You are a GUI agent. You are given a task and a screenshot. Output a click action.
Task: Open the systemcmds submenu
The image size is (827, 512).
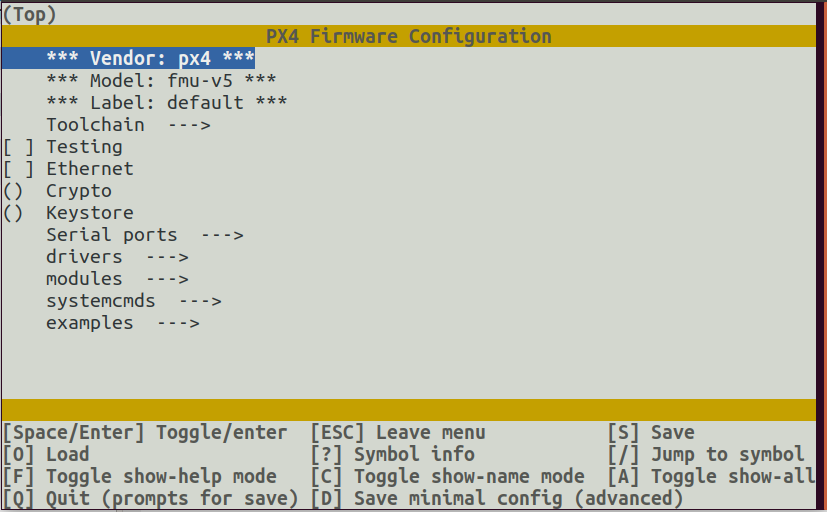click(133, 301)
